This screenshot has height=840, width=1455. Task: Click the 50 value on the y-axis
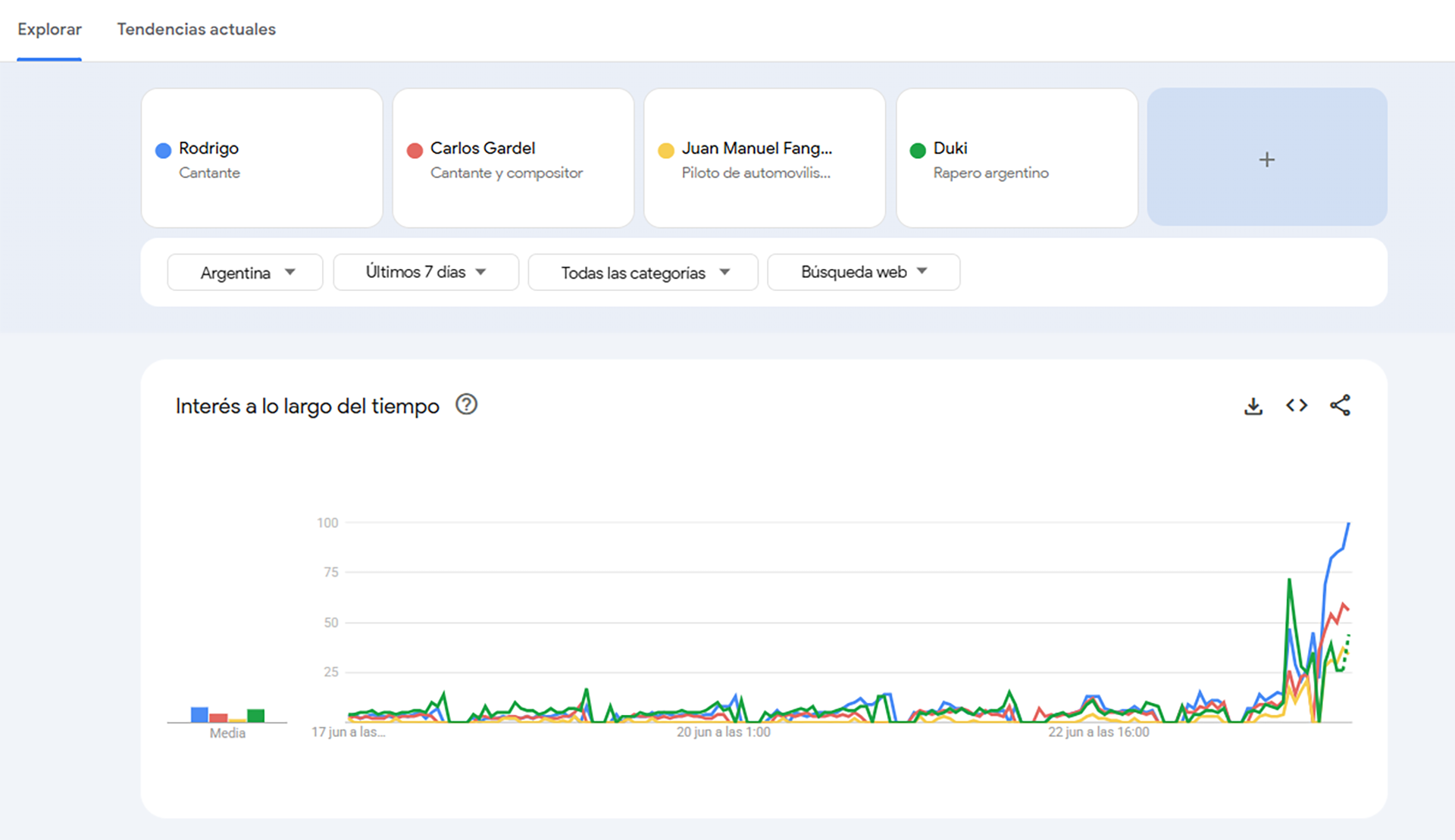[x=331, y=623]
